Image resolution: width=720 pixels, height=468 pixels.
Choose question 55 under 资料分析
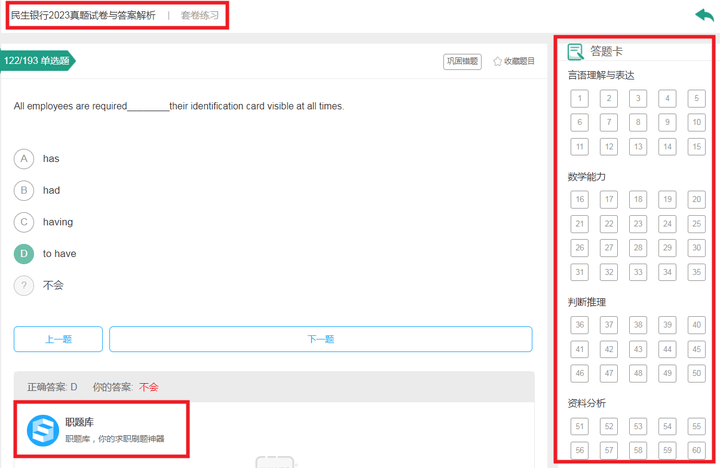pos(697,427)
